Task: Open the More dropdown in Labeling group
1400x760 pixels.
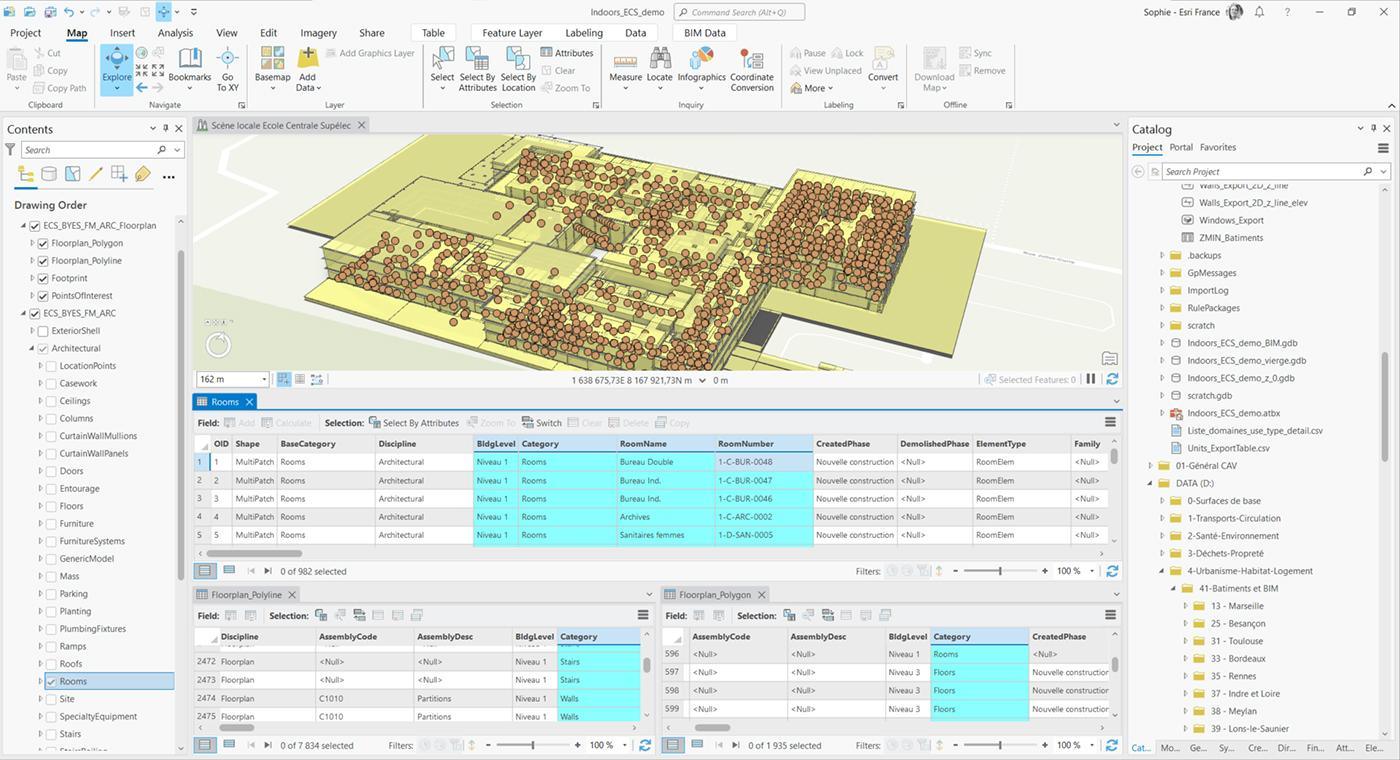Action: (x=811, y=88)
